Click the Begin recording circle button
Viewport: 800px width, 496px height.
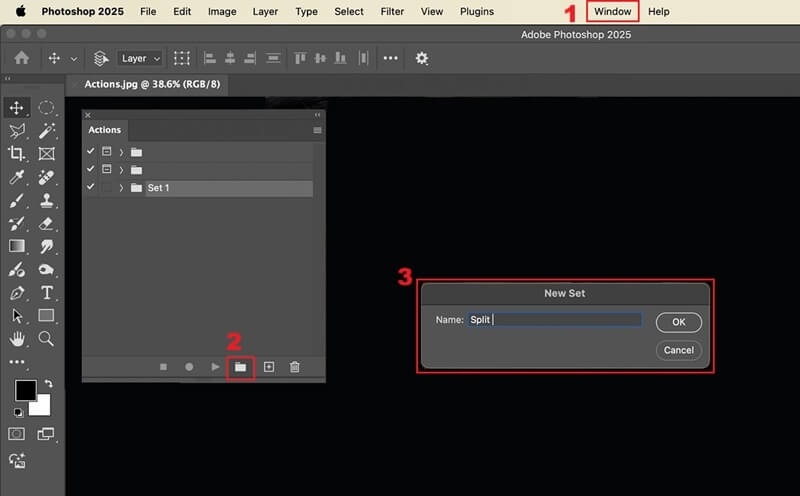[189, 367]
